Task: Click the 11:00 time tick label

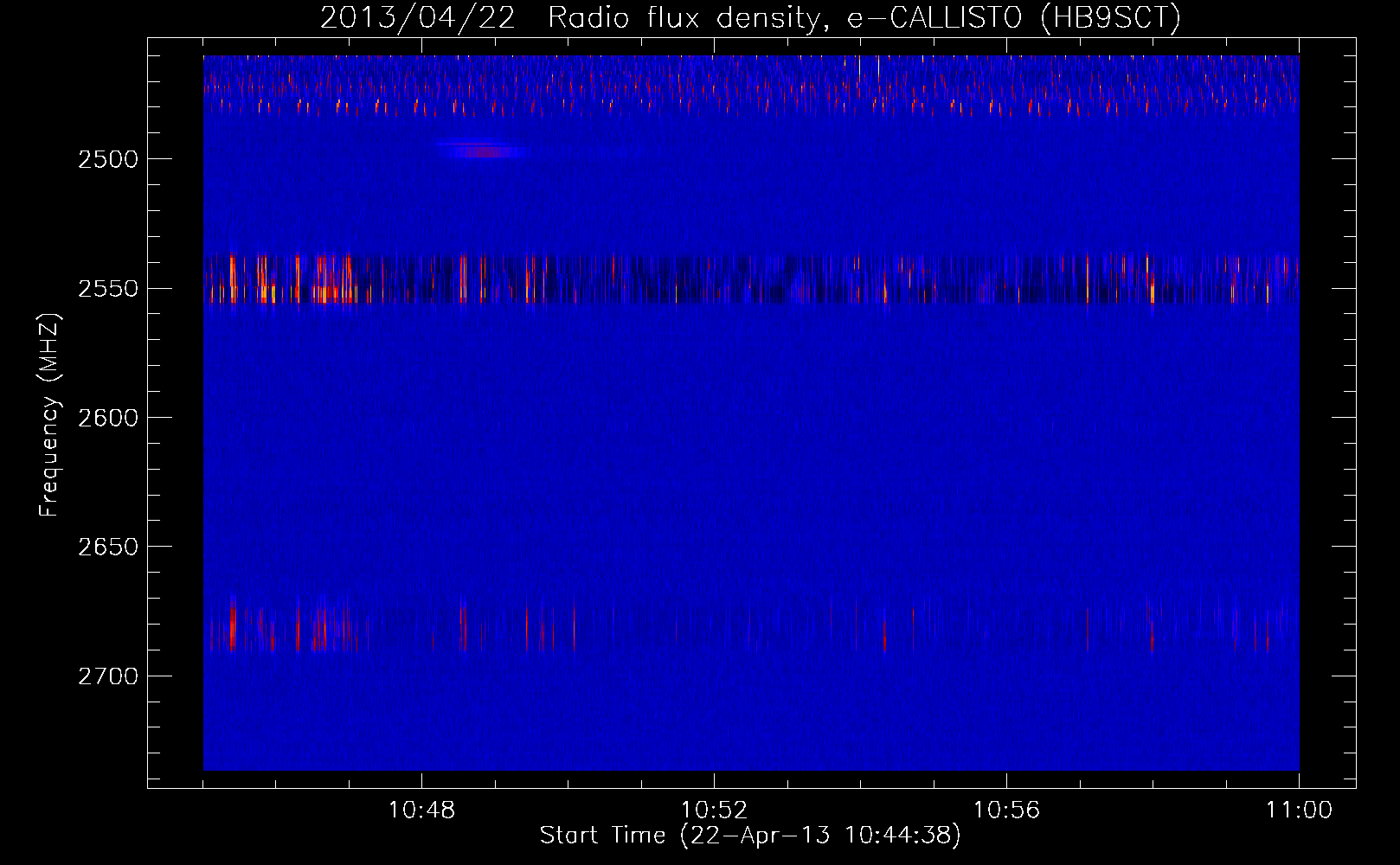Action: click(x=1299, y=811)
